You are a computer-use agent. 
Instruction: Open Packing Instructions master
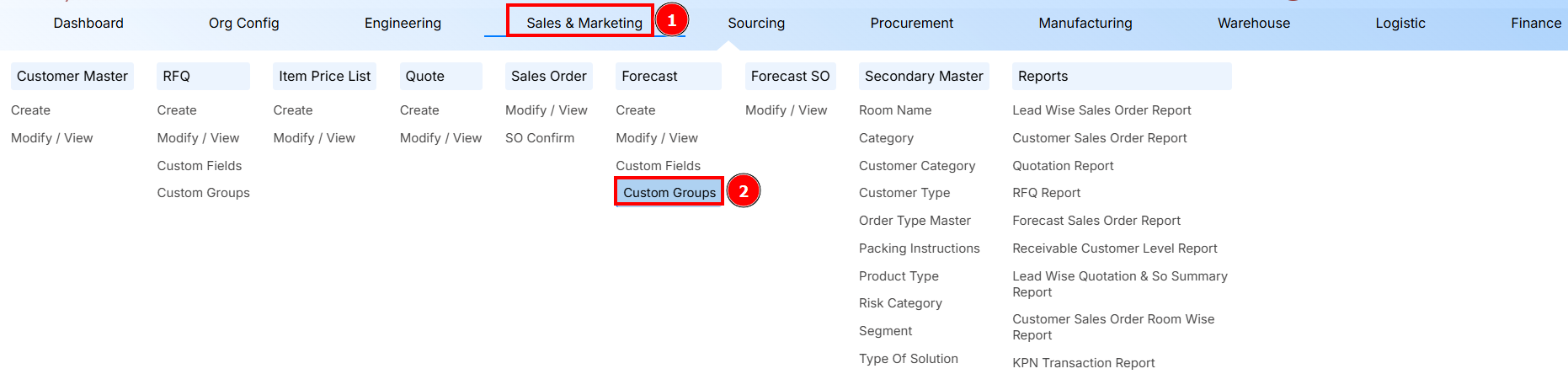[919, 248]
